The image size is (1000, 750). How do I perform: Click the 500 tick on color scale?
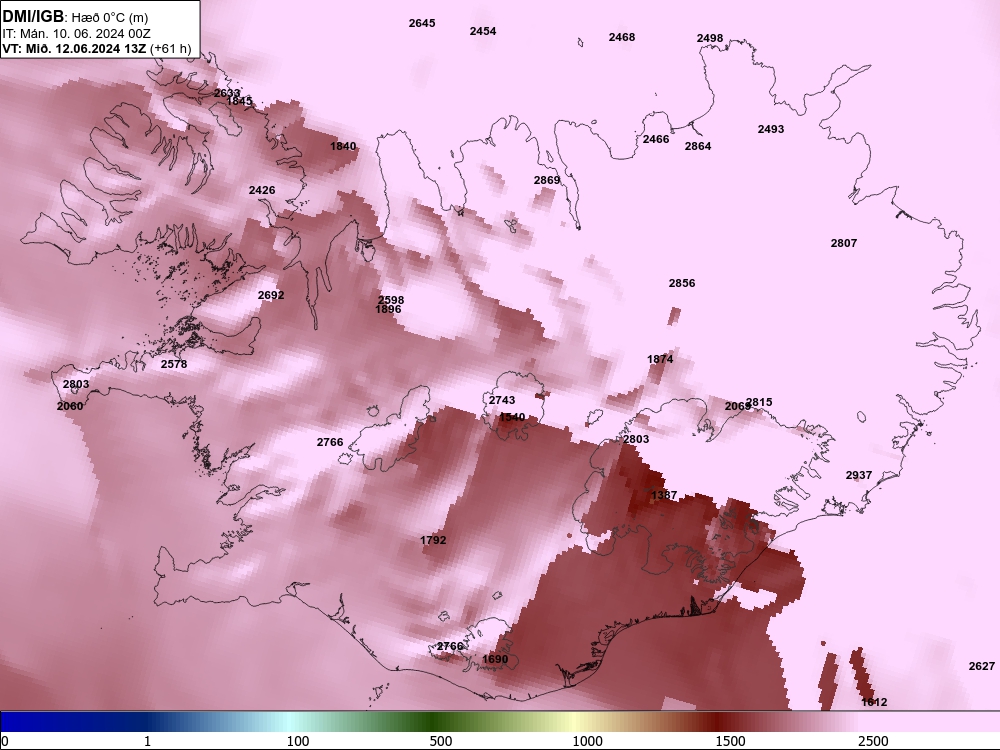point(441,741)
